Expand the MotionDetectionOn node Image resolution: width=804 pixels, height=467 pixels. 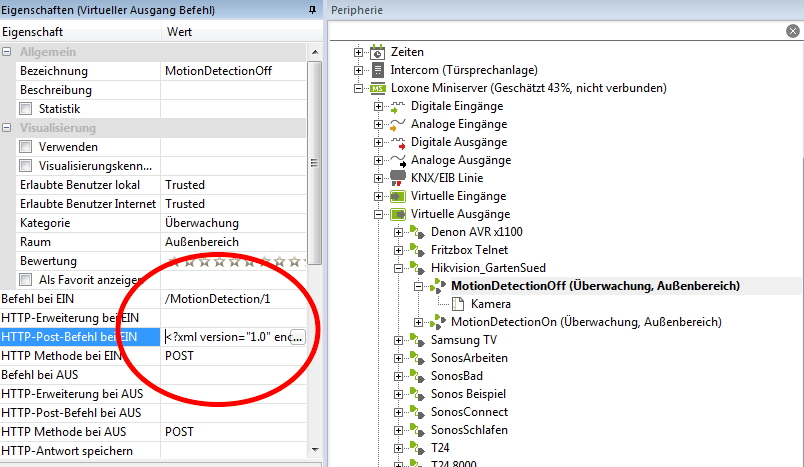coord(418,322)
